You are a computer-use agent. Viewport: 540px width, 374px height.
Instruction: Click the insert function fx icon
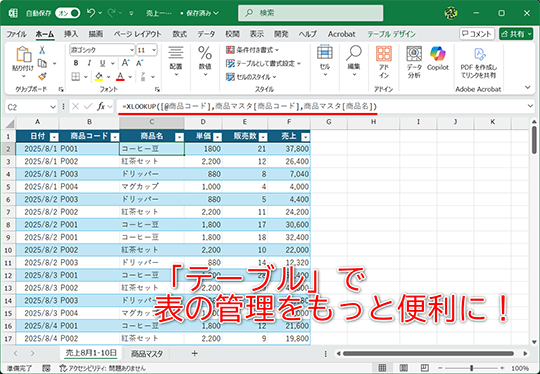tap(101, 107)
